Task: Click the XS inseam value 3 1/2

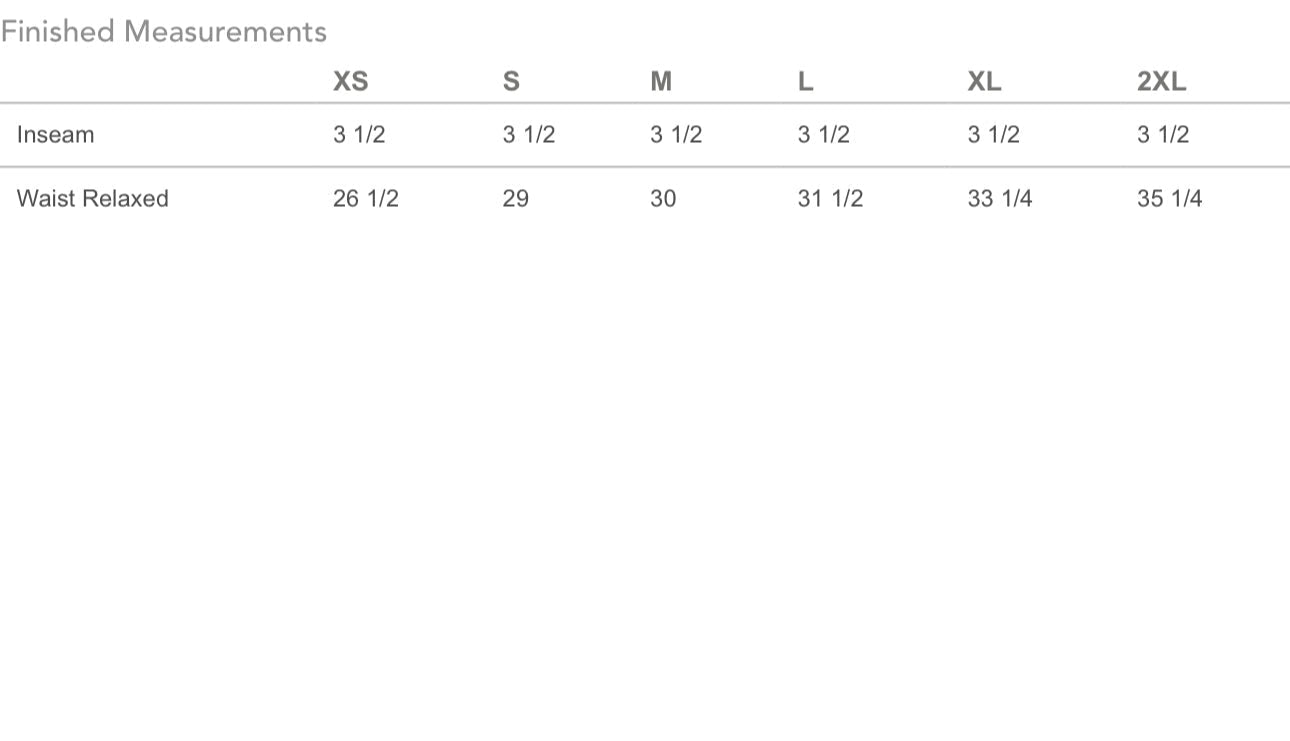Action: (359, 135)
